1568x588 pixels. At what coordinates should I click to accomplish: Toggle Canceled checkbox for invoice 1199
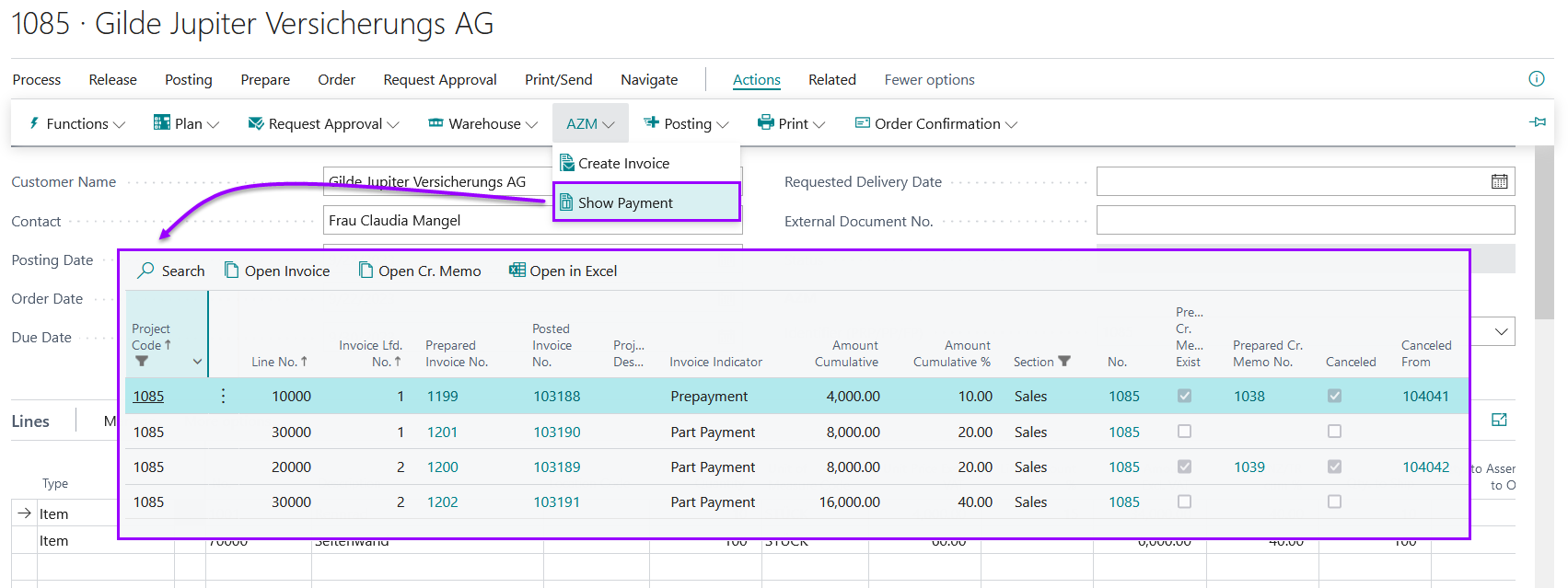1334,396
